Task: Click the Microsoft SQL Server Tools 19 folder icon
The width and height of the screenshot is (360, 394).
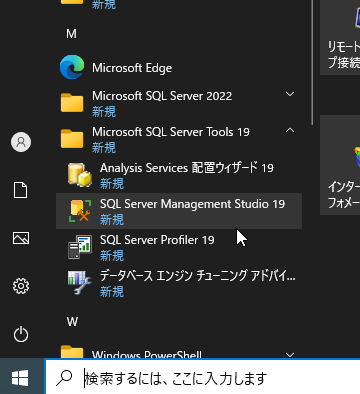Action: pyautogui.click(x=72, y=138)
